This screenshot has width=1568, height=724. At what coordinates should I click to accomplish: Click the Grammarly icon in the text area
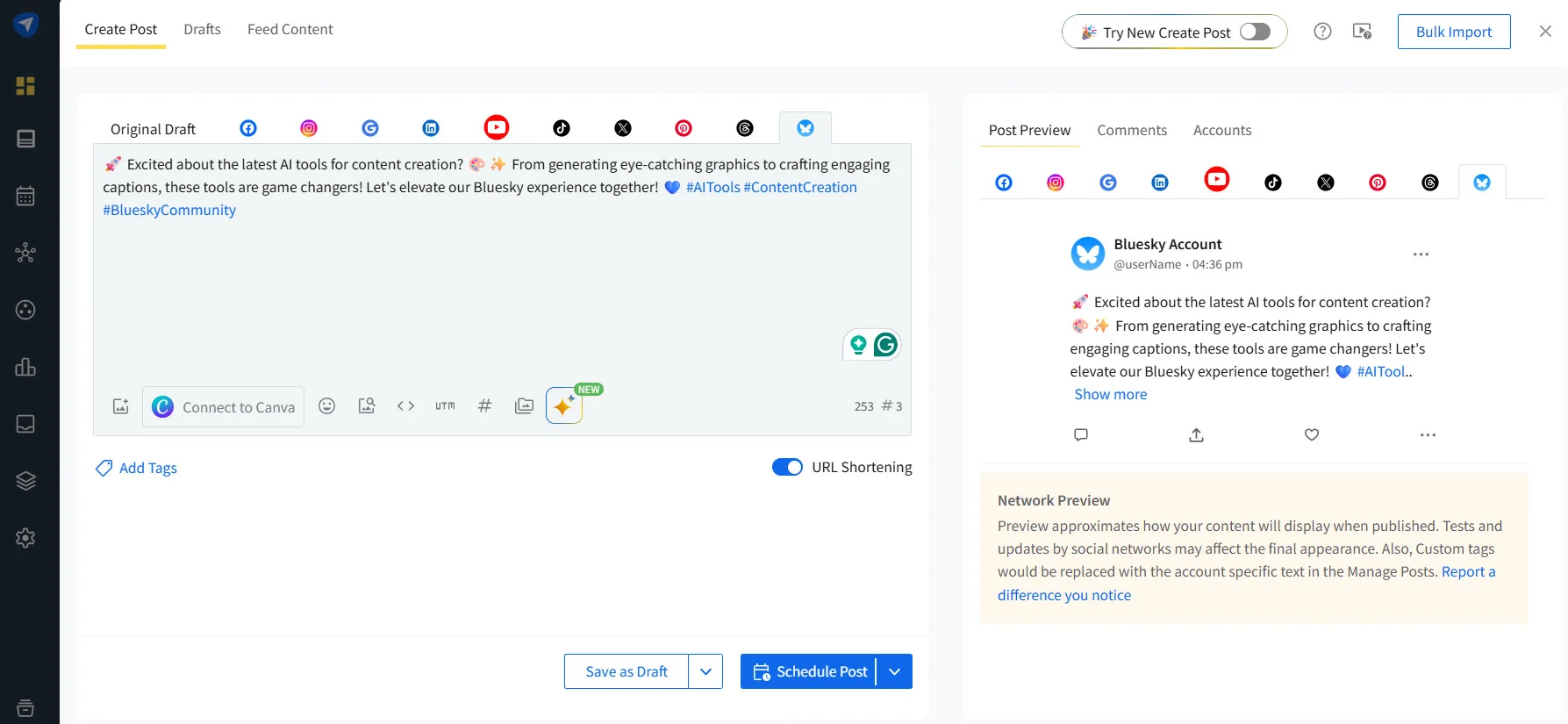pos(885,345)
